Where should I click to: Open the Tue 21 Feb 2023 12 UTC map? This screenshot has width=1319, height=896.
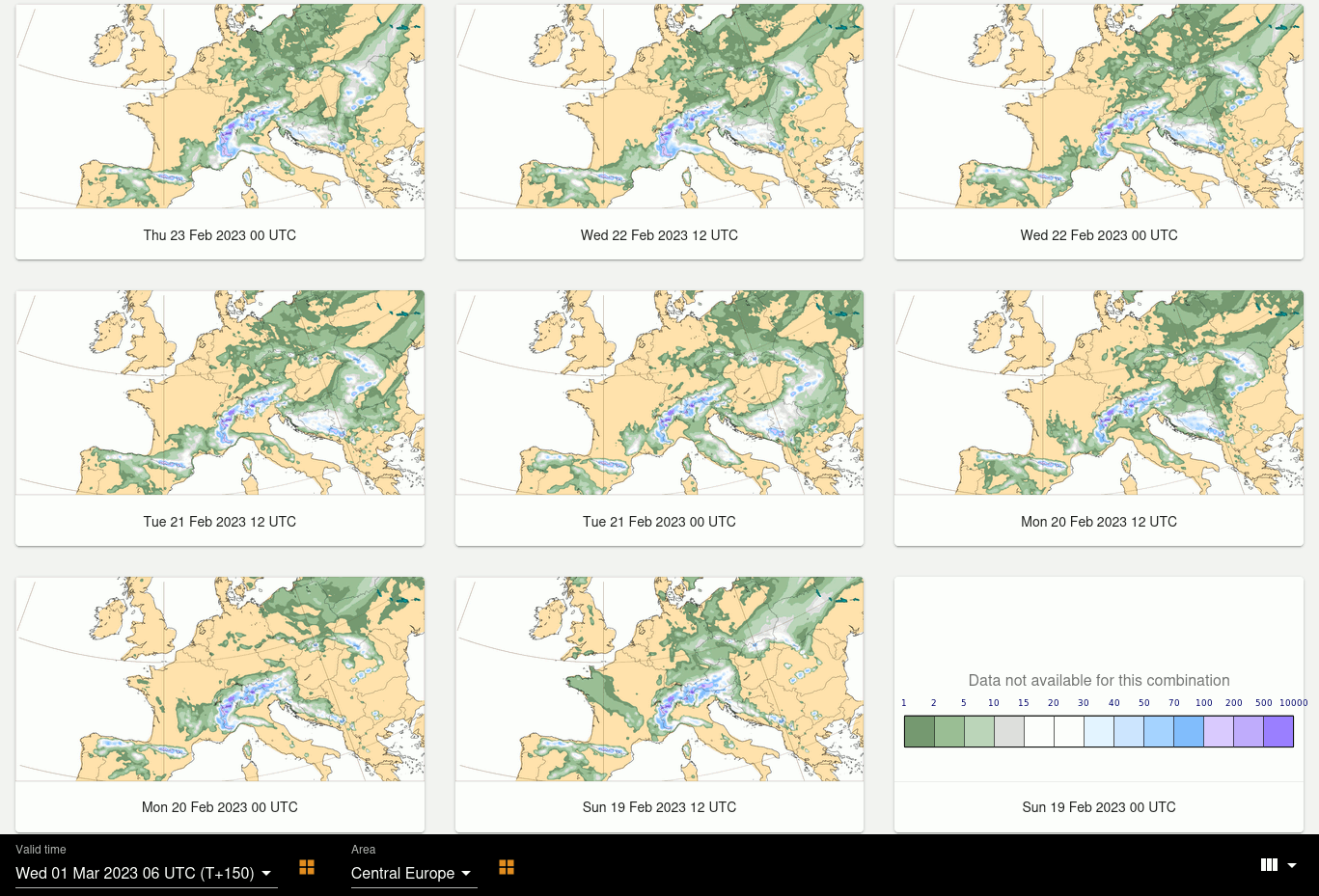click(220, 393)
